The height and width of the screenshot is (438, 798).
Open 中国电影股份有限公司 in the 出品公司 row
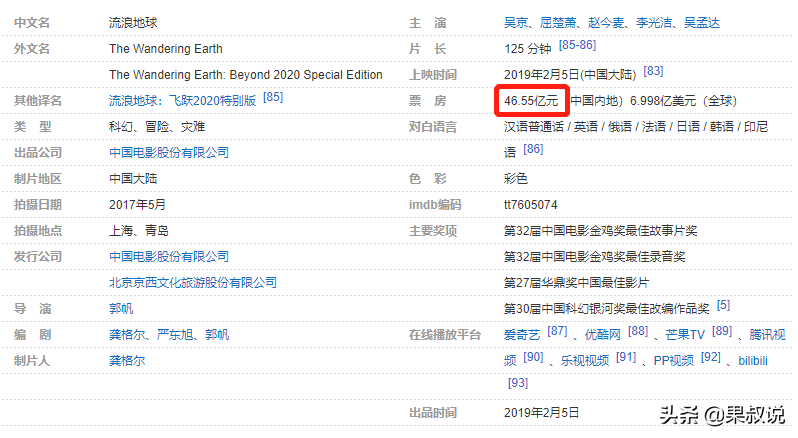click(169, 153)
